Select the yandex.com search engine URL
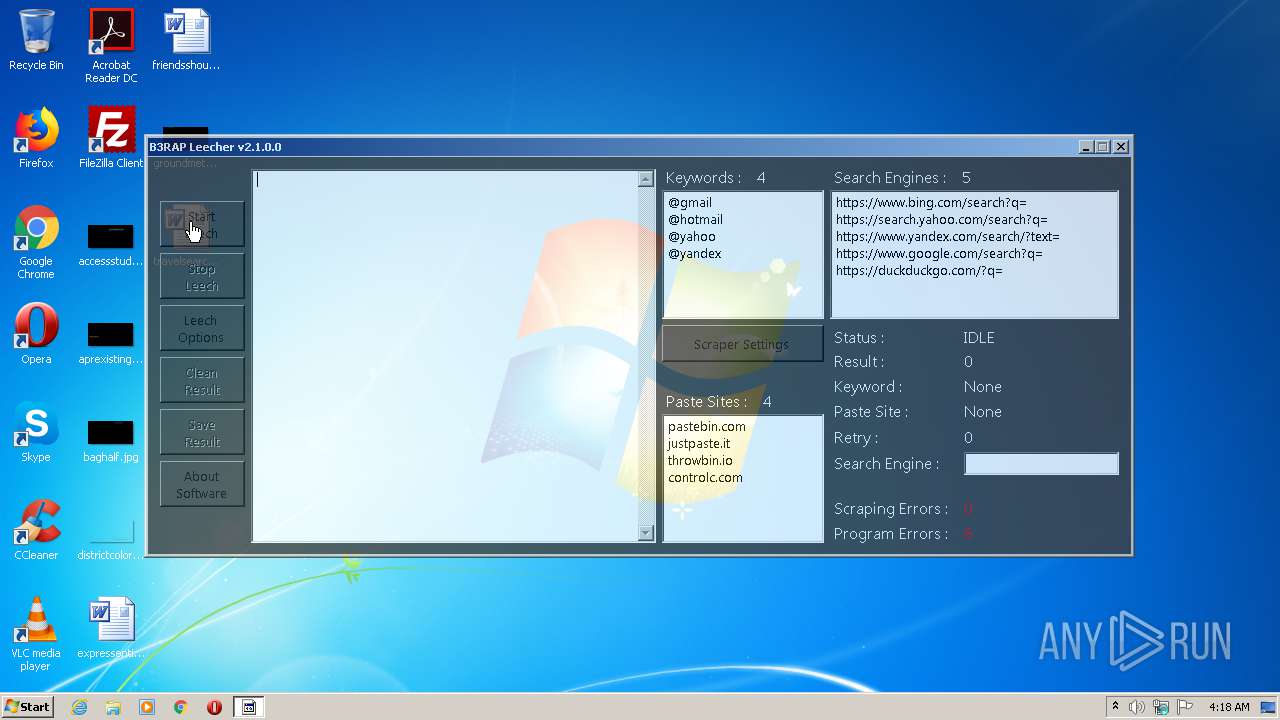The height and width of the screenshot is (720, 1280). [x=947, y=236]
